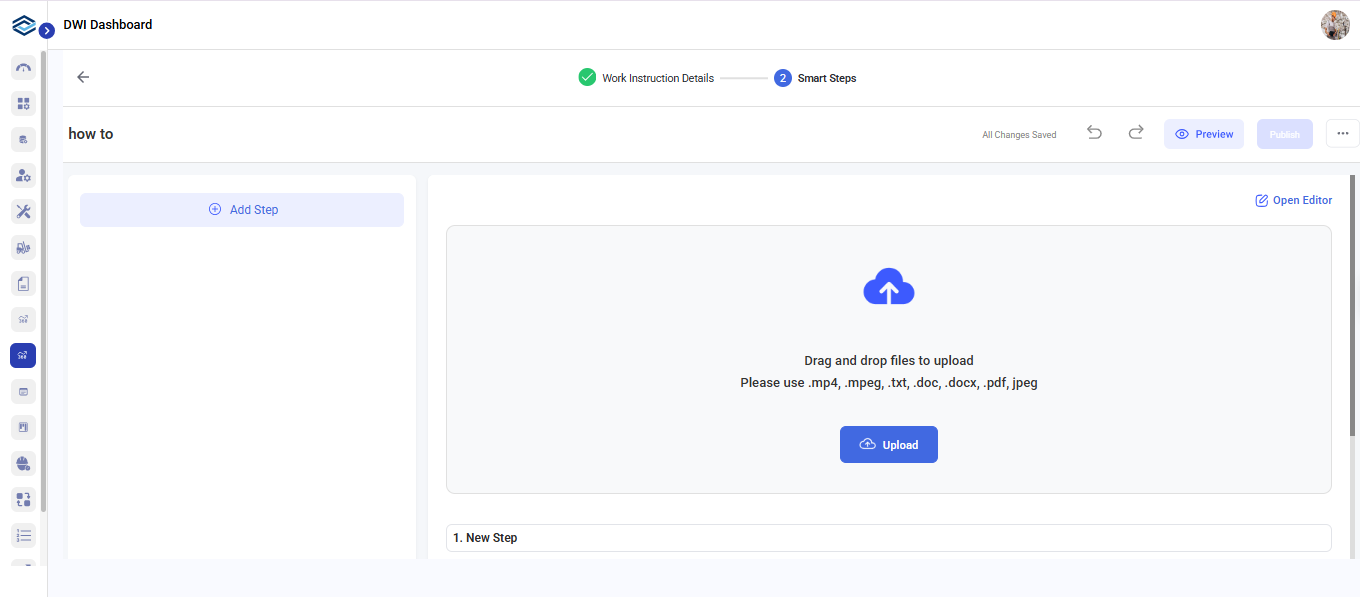
Task: Click the undo arrow icon
Action: (x=1095, y=133)
